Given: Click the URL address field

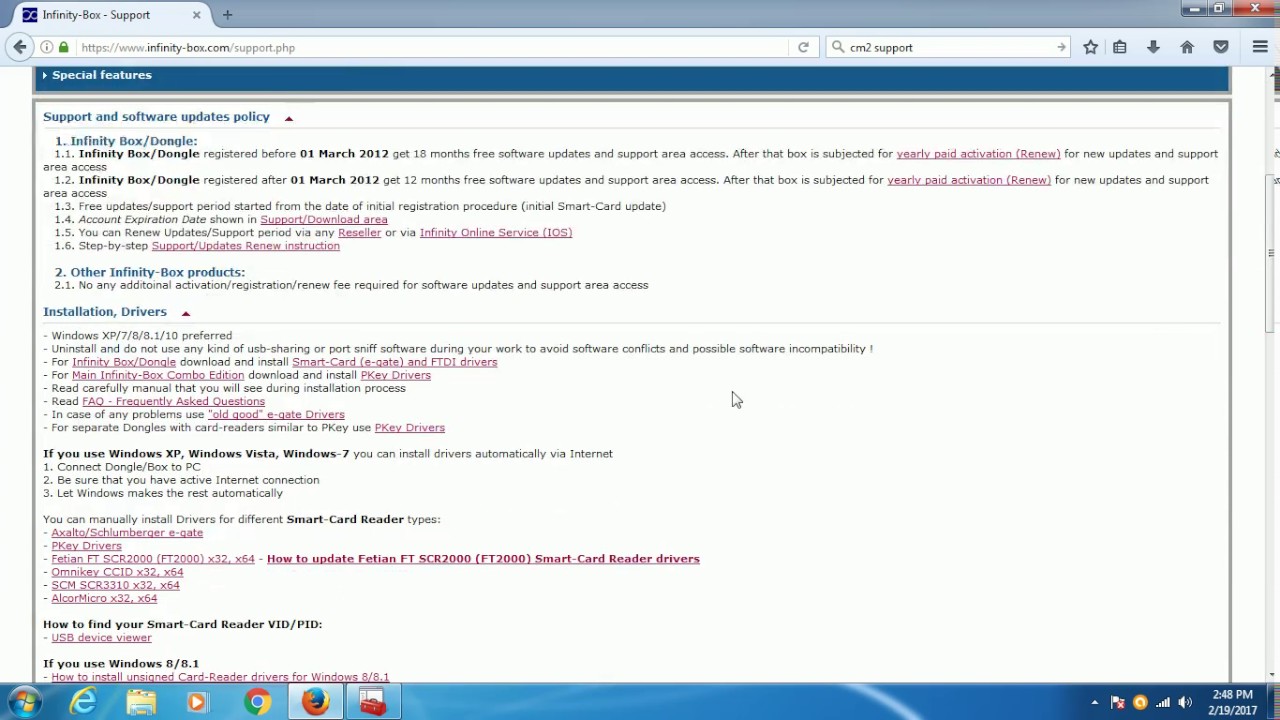Looking at the screenshot, I should 430,47.
